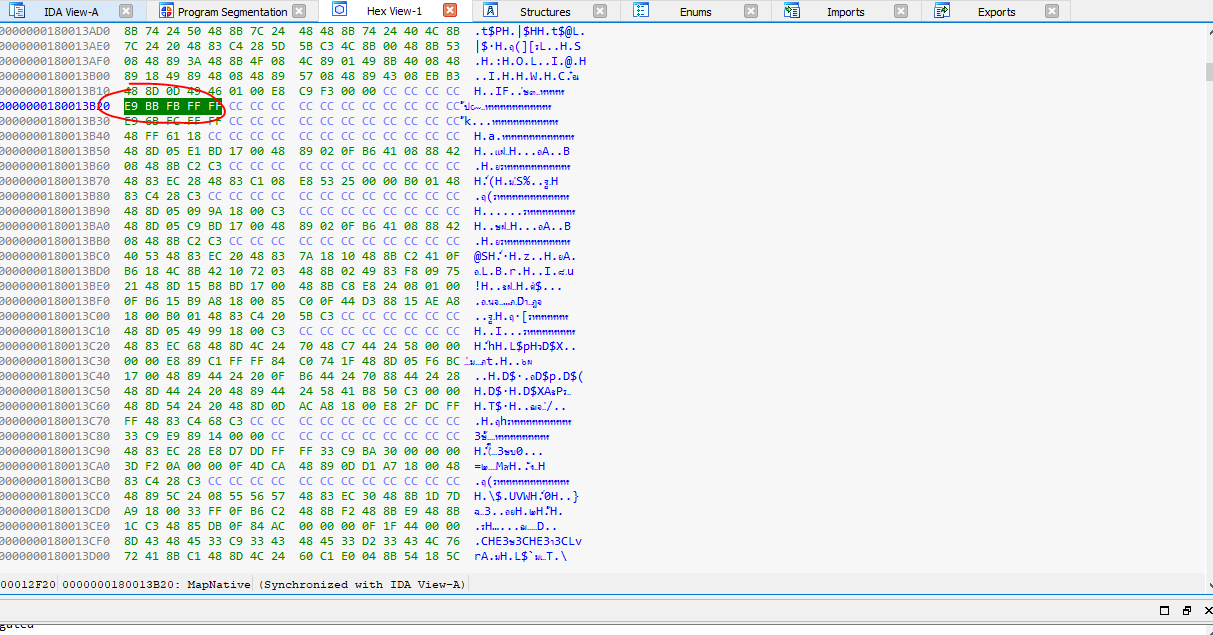Select the IDA View-A tab icon
This screenshot has width=1213, height=635.
coord(16,11)
